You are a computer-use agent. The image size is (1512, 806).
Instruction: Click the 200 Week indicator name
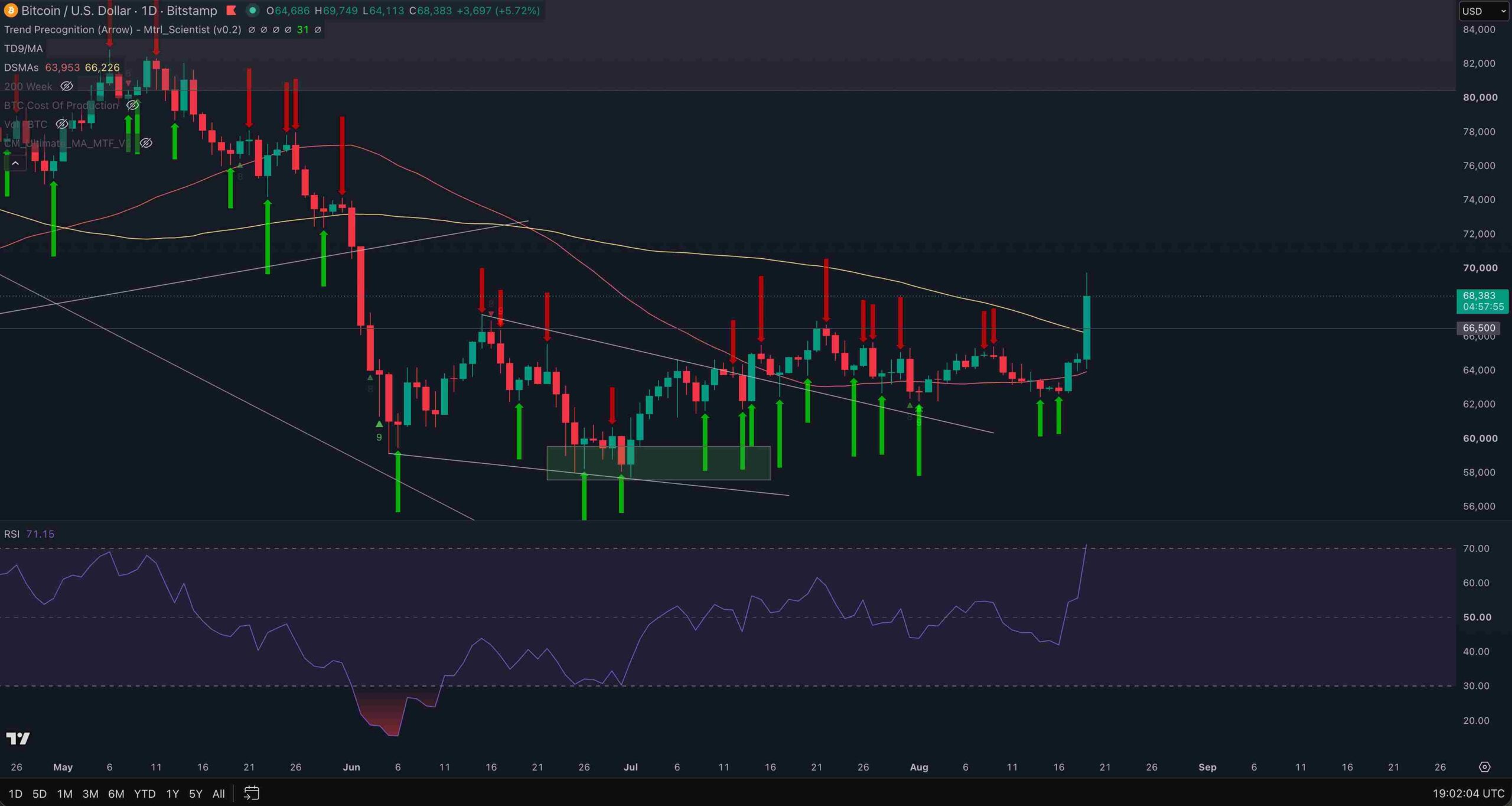pos(28,86)
